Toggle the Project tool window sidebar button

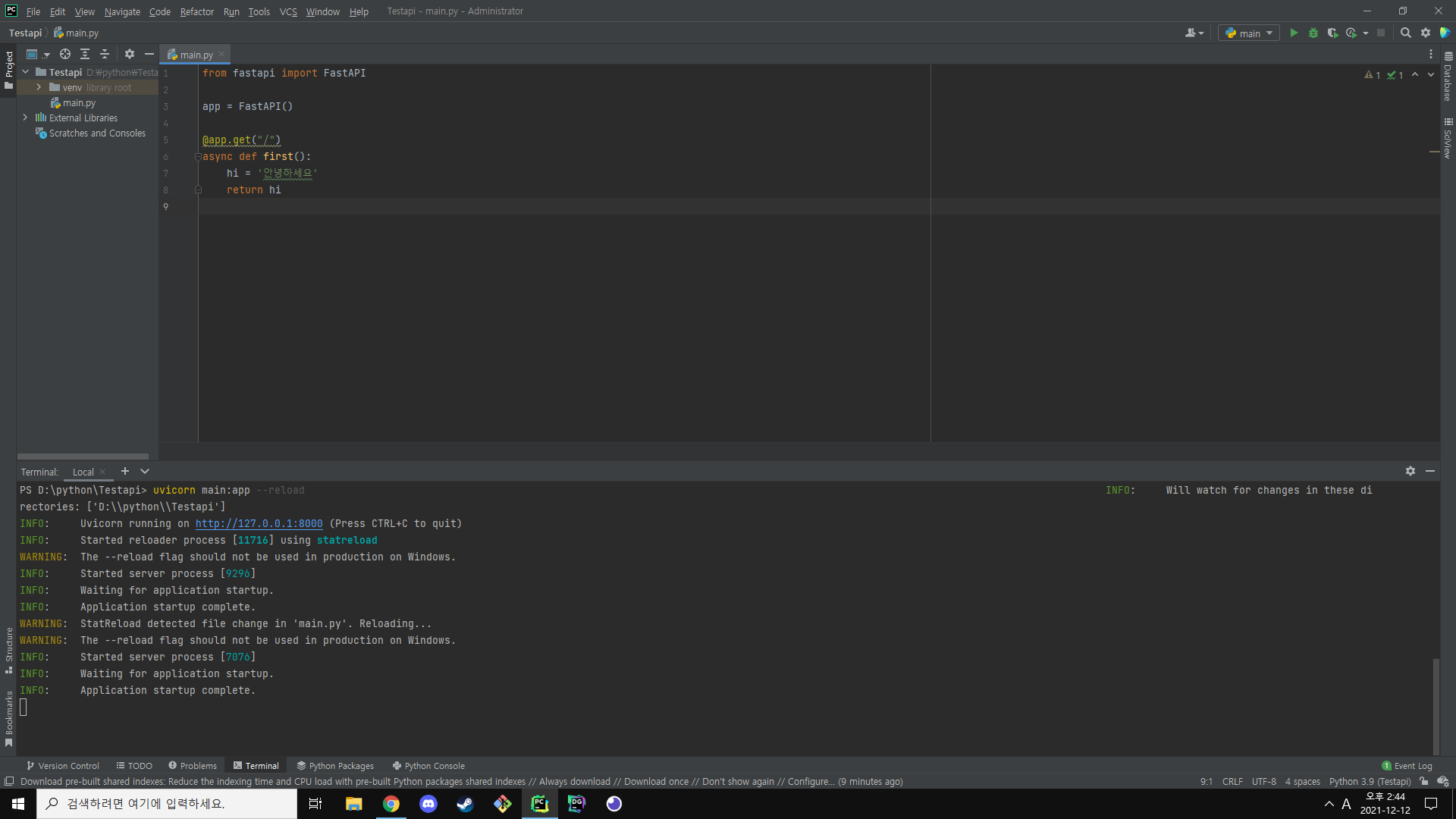point(8,70)
